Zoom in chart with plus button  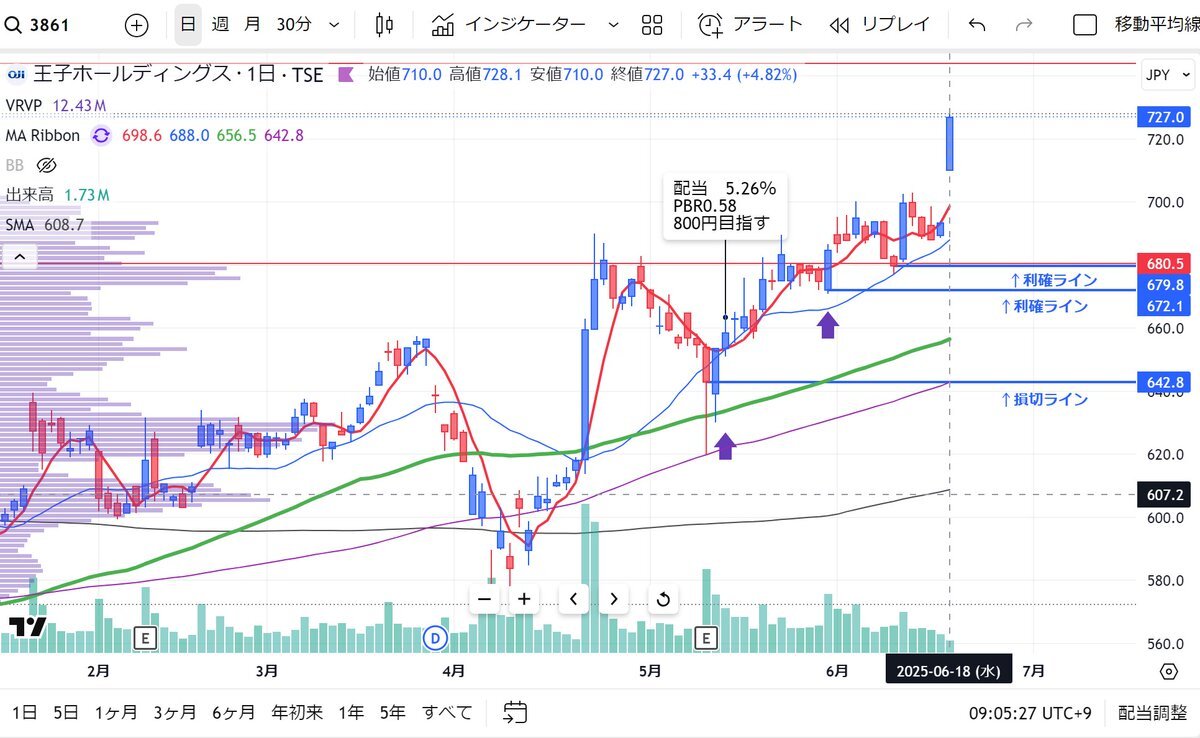coord(524,599)
